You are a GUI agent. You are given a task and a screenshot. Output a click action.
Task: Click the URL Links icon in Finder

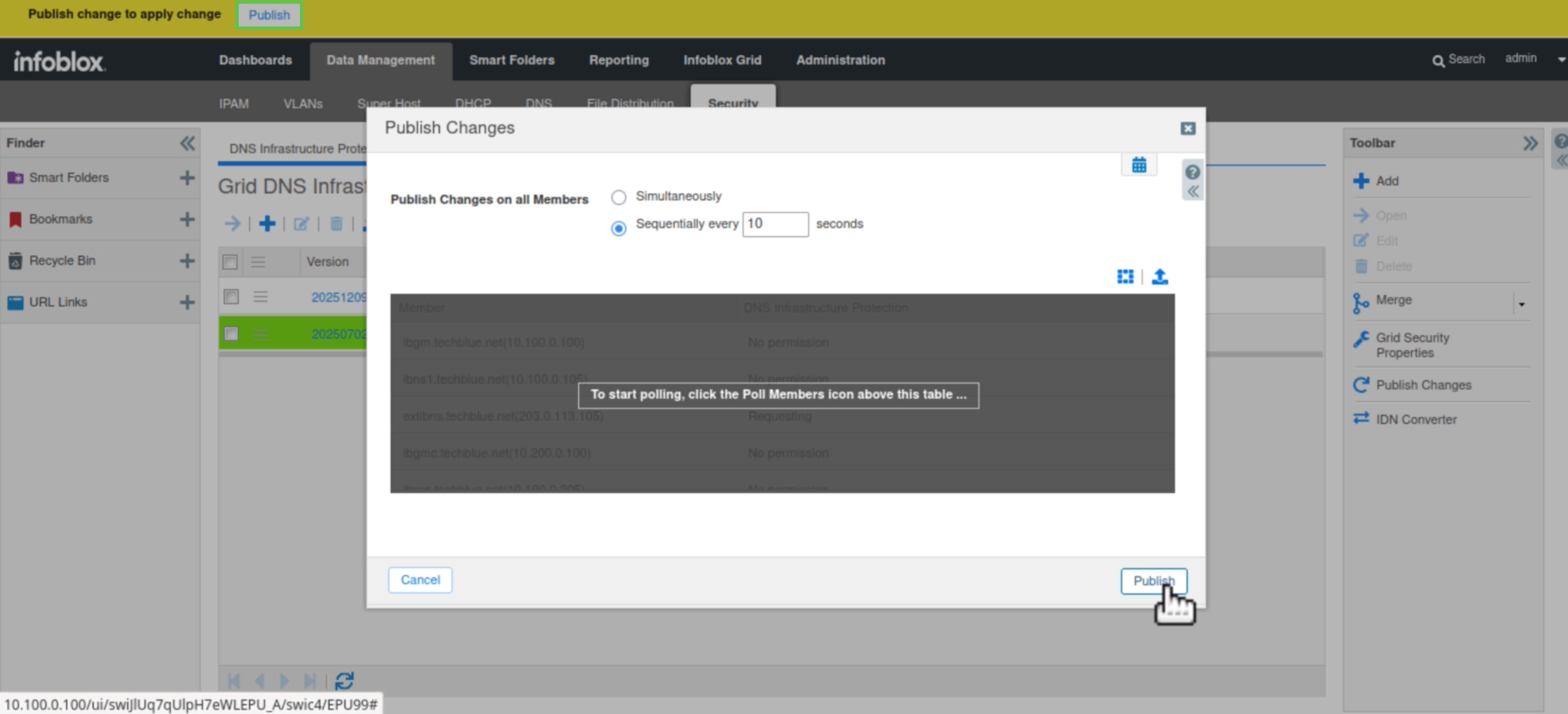click(15, 302)
